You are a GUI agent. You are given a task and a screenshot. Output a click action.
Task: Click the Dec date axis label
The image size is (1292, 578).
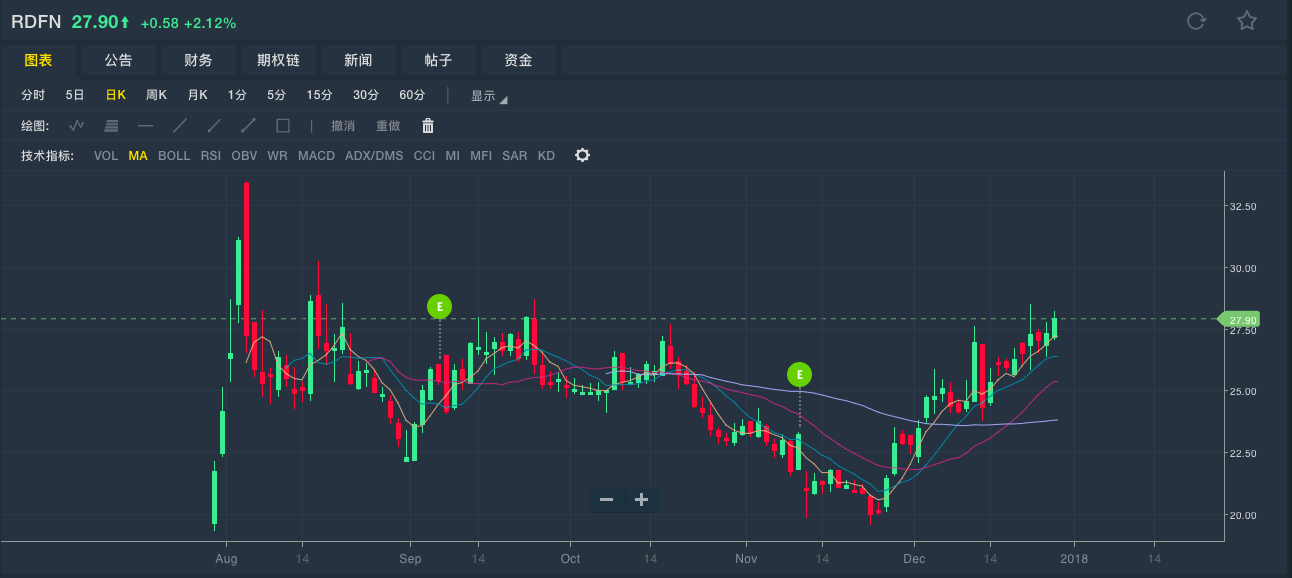pyautogui.click(x=912, y=558)
